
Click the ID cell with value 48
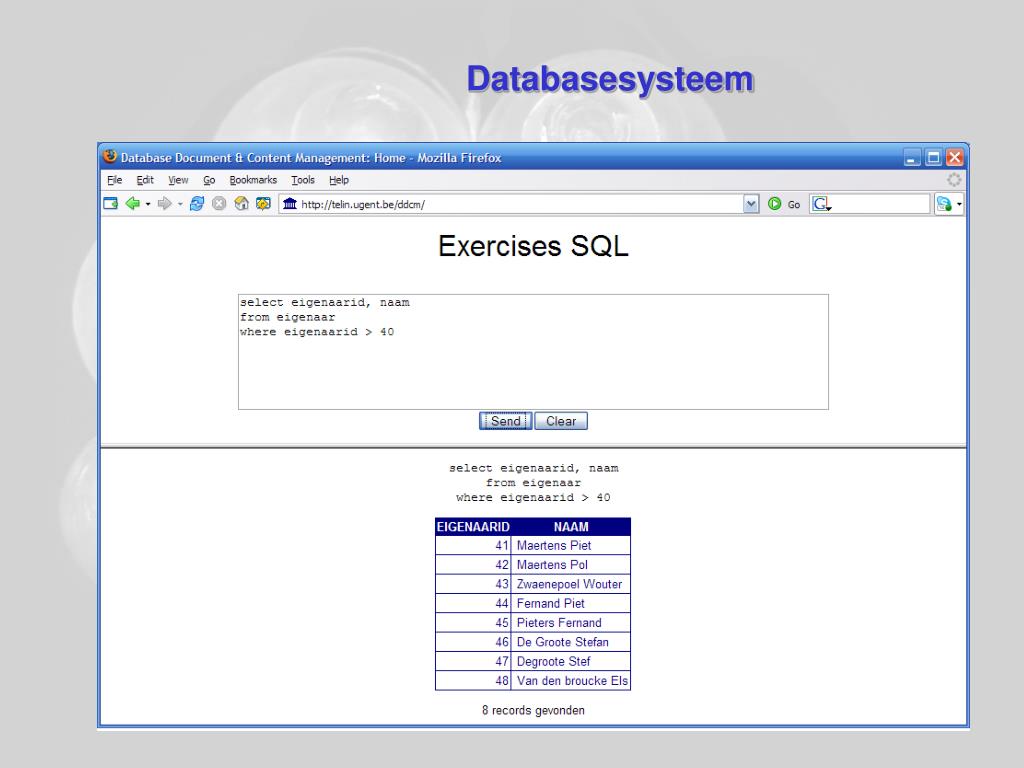point(473,680)
